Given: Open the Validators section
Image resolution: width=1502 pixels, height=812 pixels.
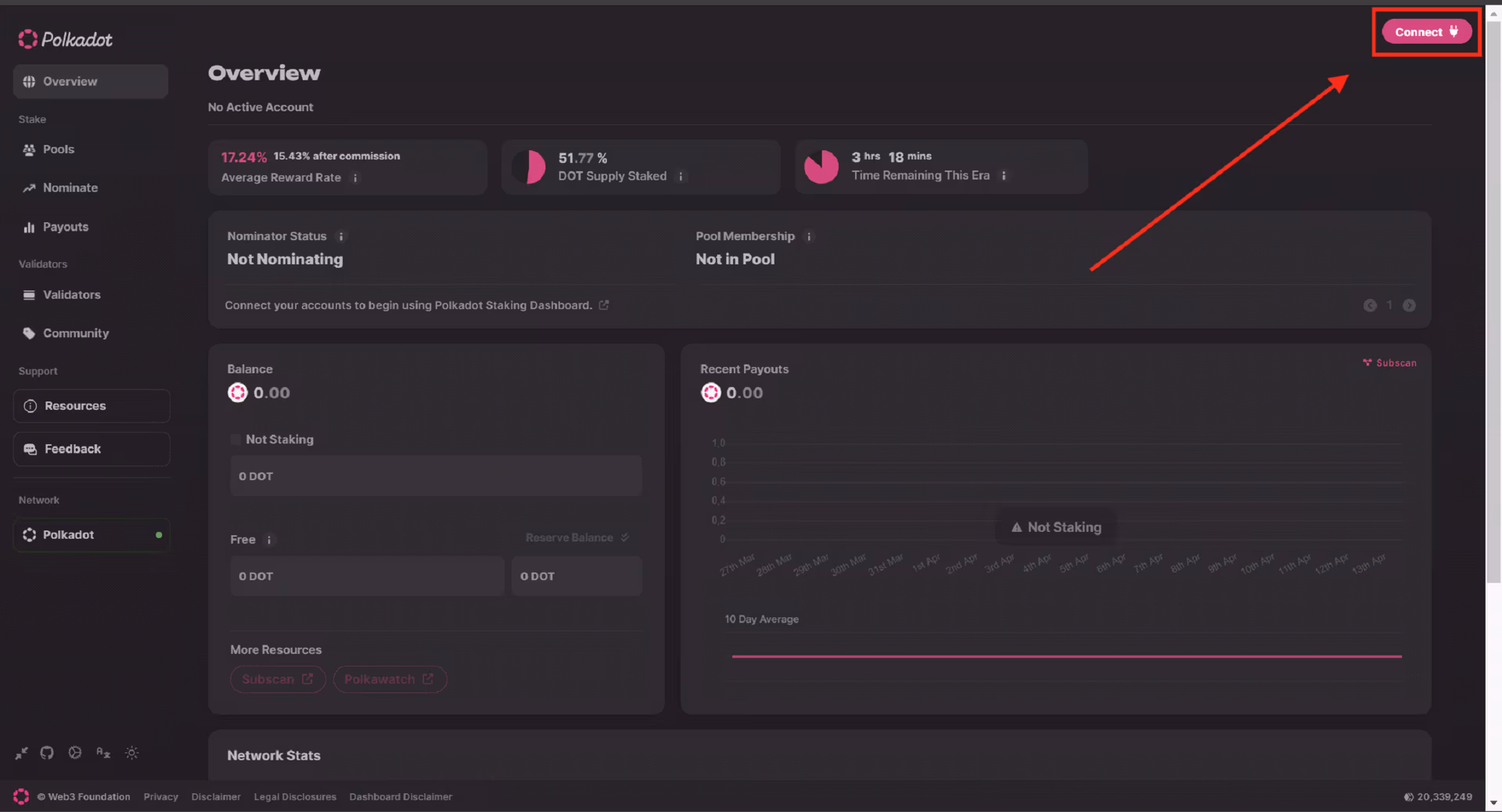Looking at the screenshot, I should (71, 295).
